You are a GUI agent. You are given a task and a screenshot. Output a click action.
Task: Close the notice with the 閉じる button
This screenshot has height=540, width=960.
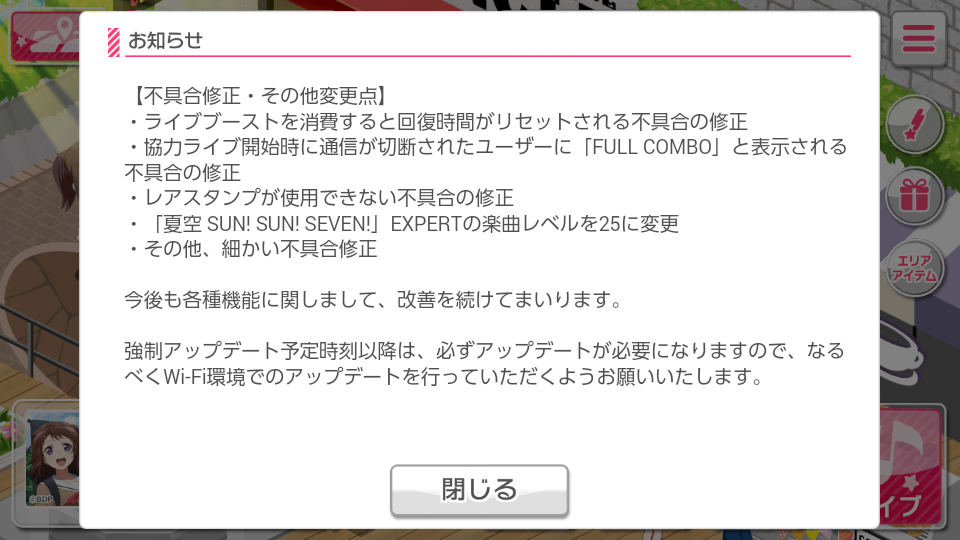pos(479,490)
